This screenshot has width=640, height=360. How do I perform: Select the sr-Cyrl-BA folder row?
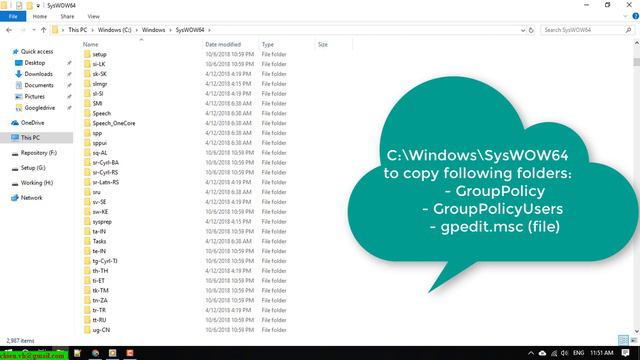point(186,162)
